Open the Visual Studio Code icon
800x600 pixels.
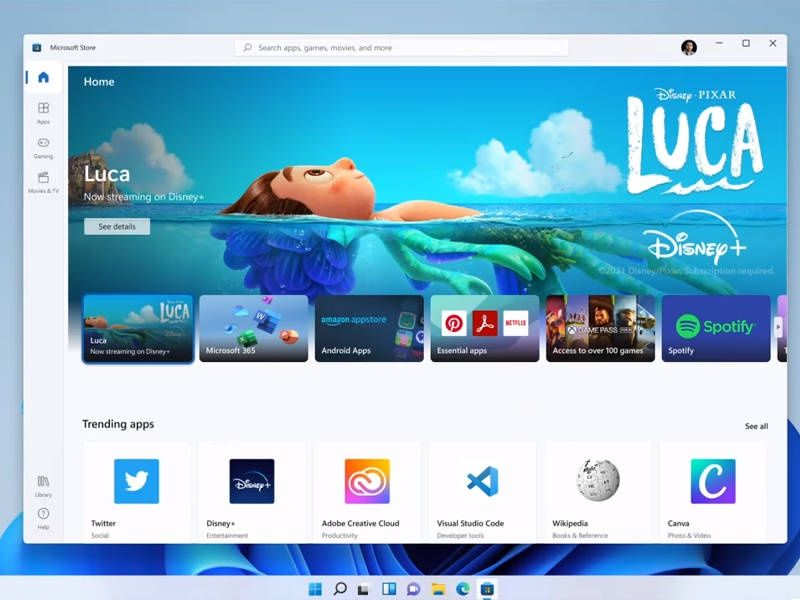(483, 481)
